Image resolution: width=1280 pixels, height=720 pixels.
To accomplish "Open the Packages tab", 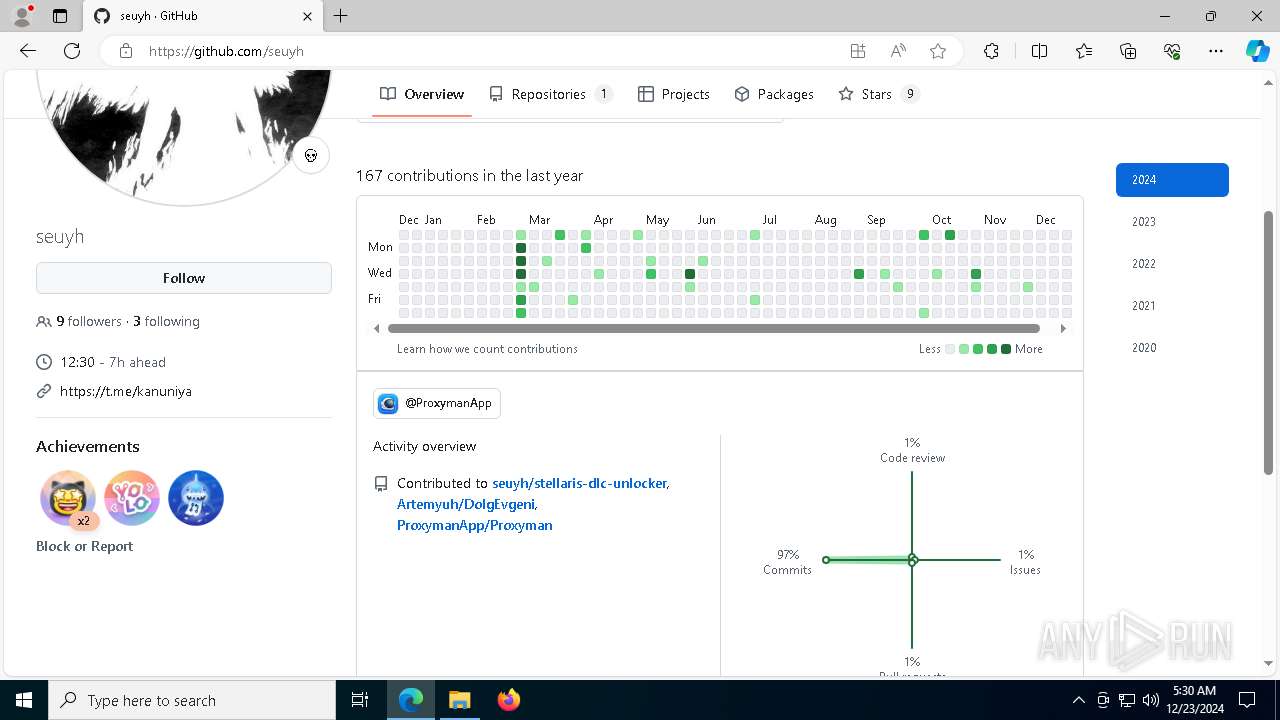I will [x=774, y=94].
